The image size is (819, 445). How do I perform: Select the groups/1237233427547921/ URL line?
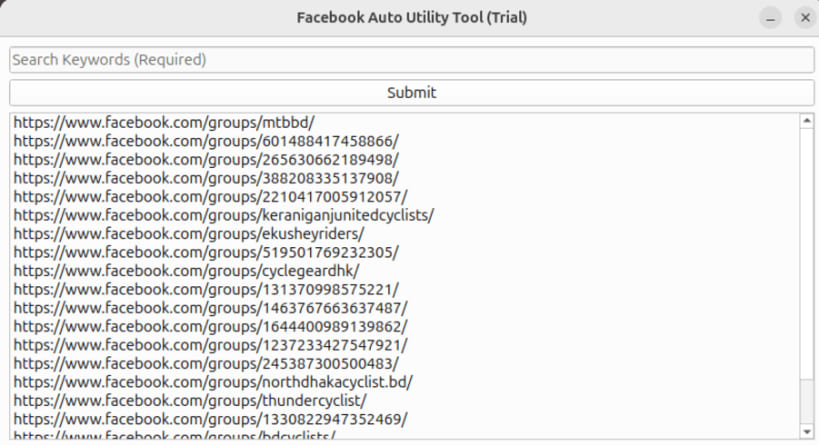click(210, 345)
